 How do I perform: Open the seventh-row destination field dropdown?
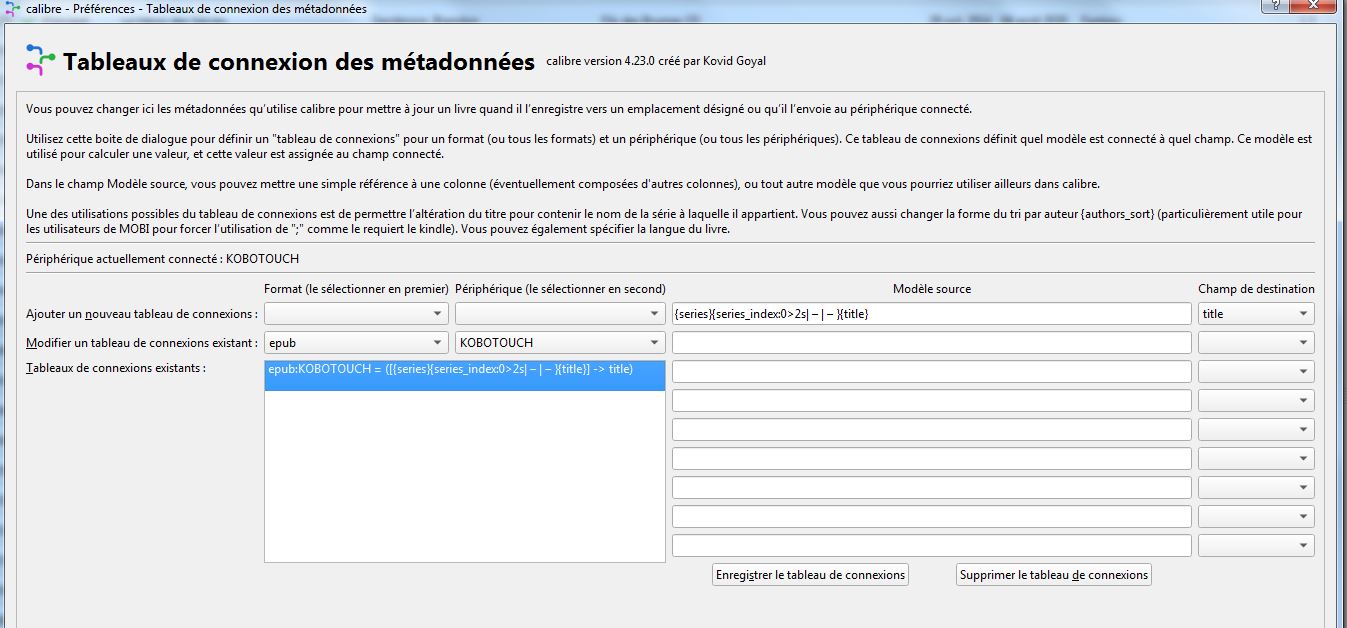(x=1256, y=488)
